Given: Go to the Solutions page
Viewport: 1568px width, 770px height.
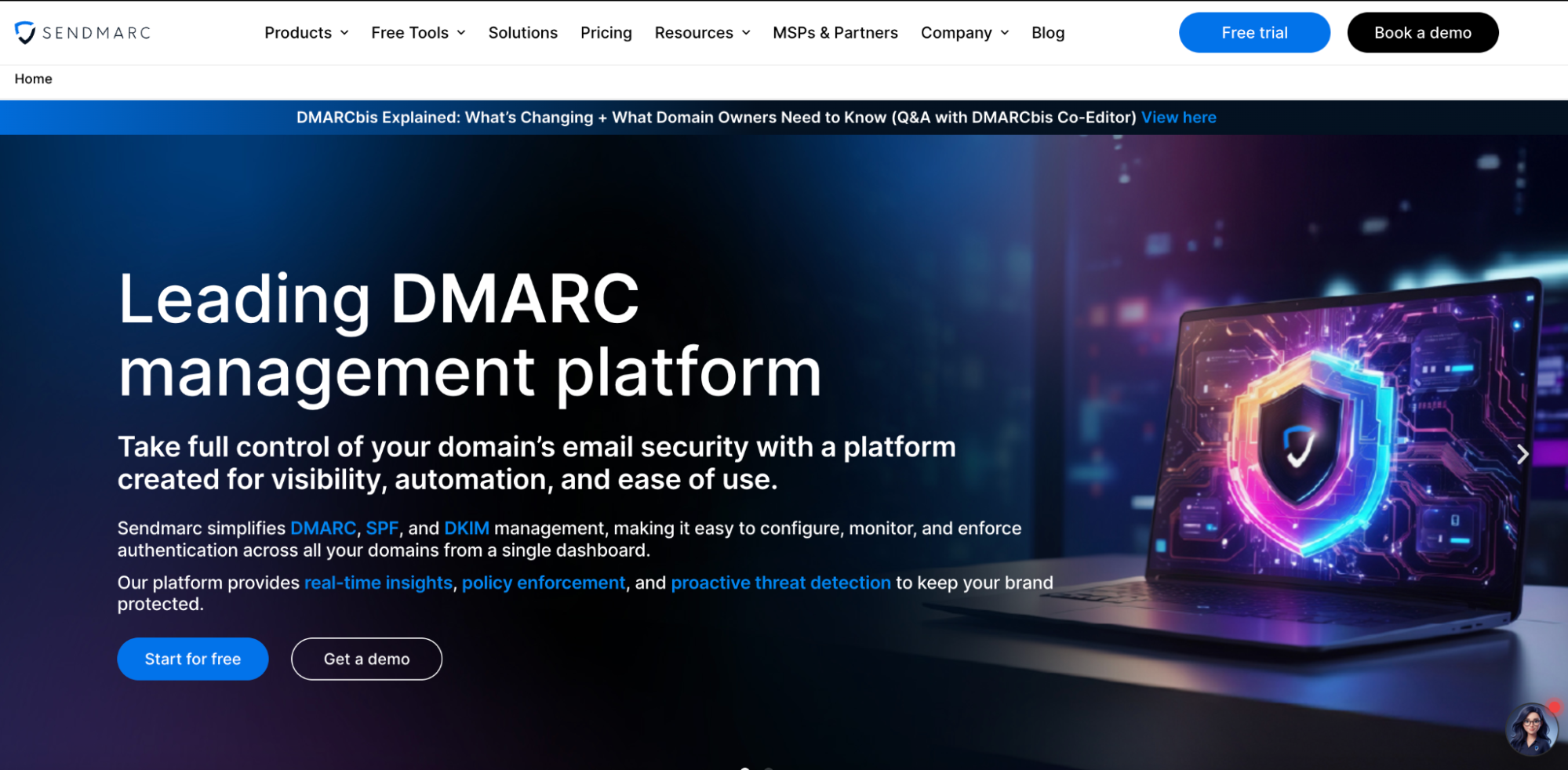Looking at the screenshot, I should (522, 33).
